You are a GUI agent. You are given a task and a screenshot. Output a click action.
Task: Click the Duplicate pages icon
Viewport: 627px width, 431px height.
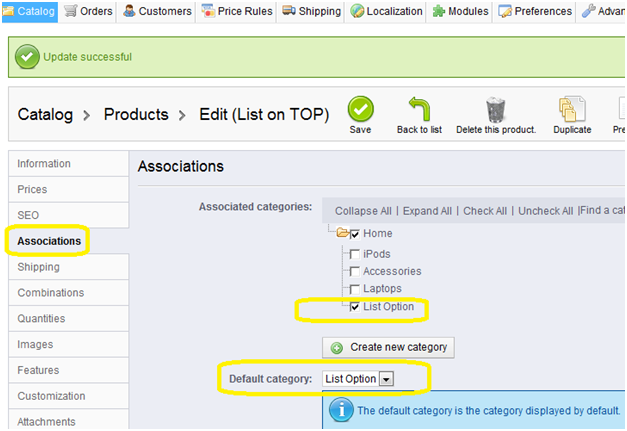572,109
